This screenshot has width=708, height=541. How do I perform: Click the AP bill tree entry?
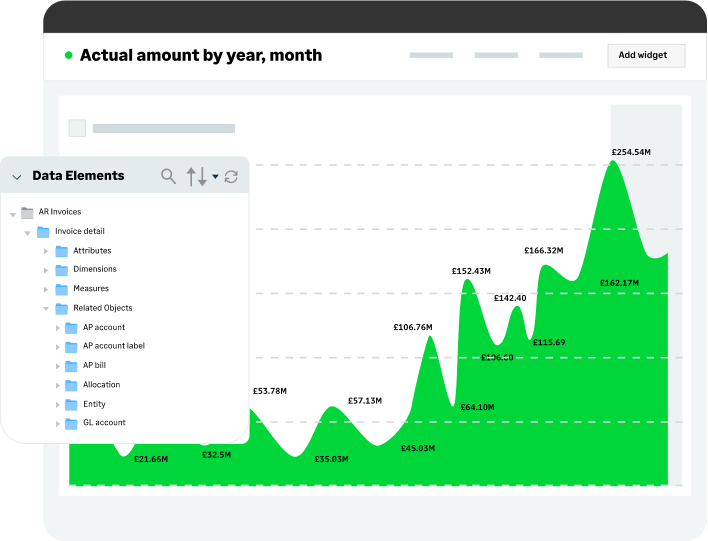(x=94, y=365)
